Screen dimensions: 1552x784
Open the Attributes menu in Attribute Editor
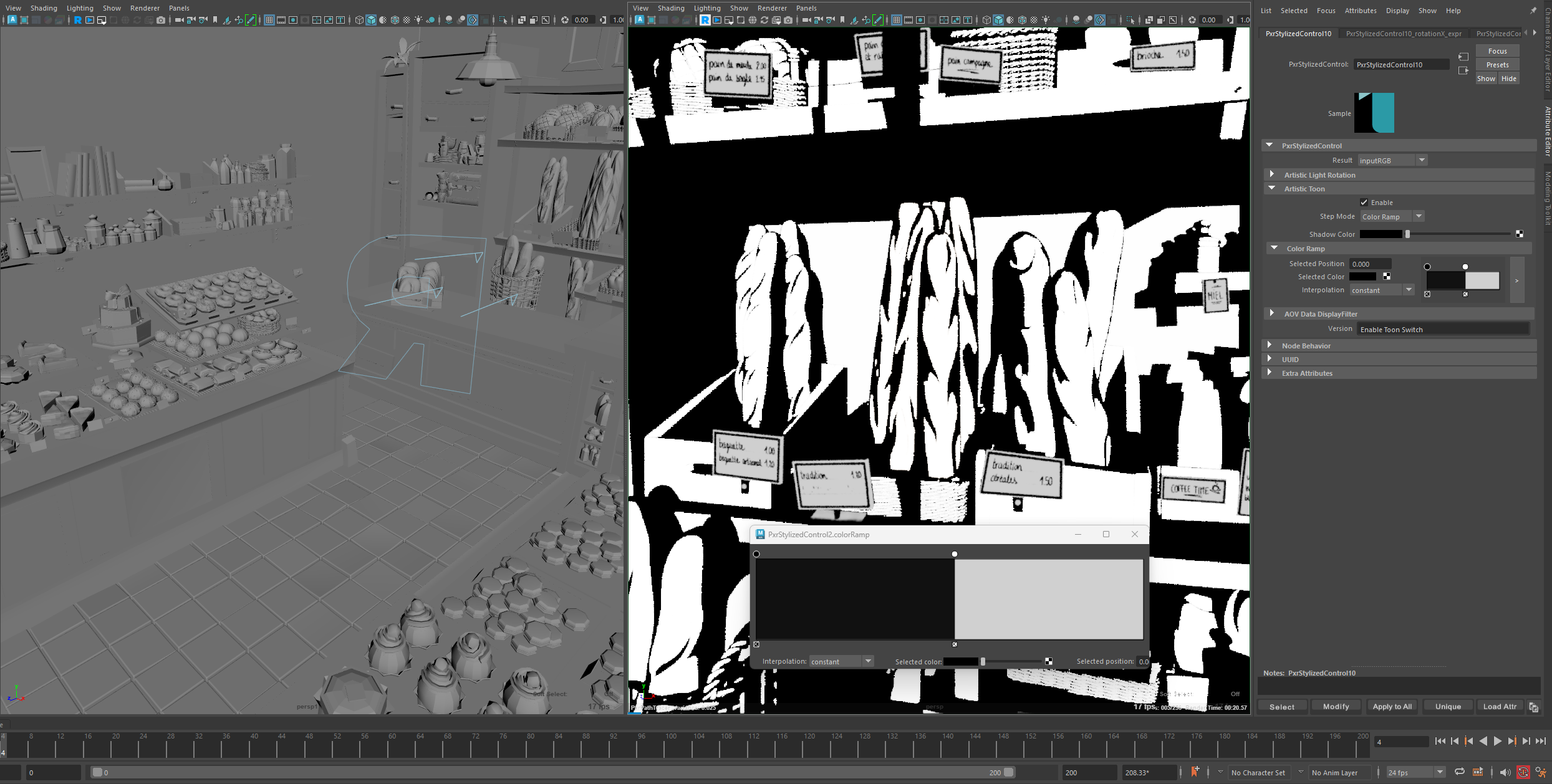[x=1360, y=11]
